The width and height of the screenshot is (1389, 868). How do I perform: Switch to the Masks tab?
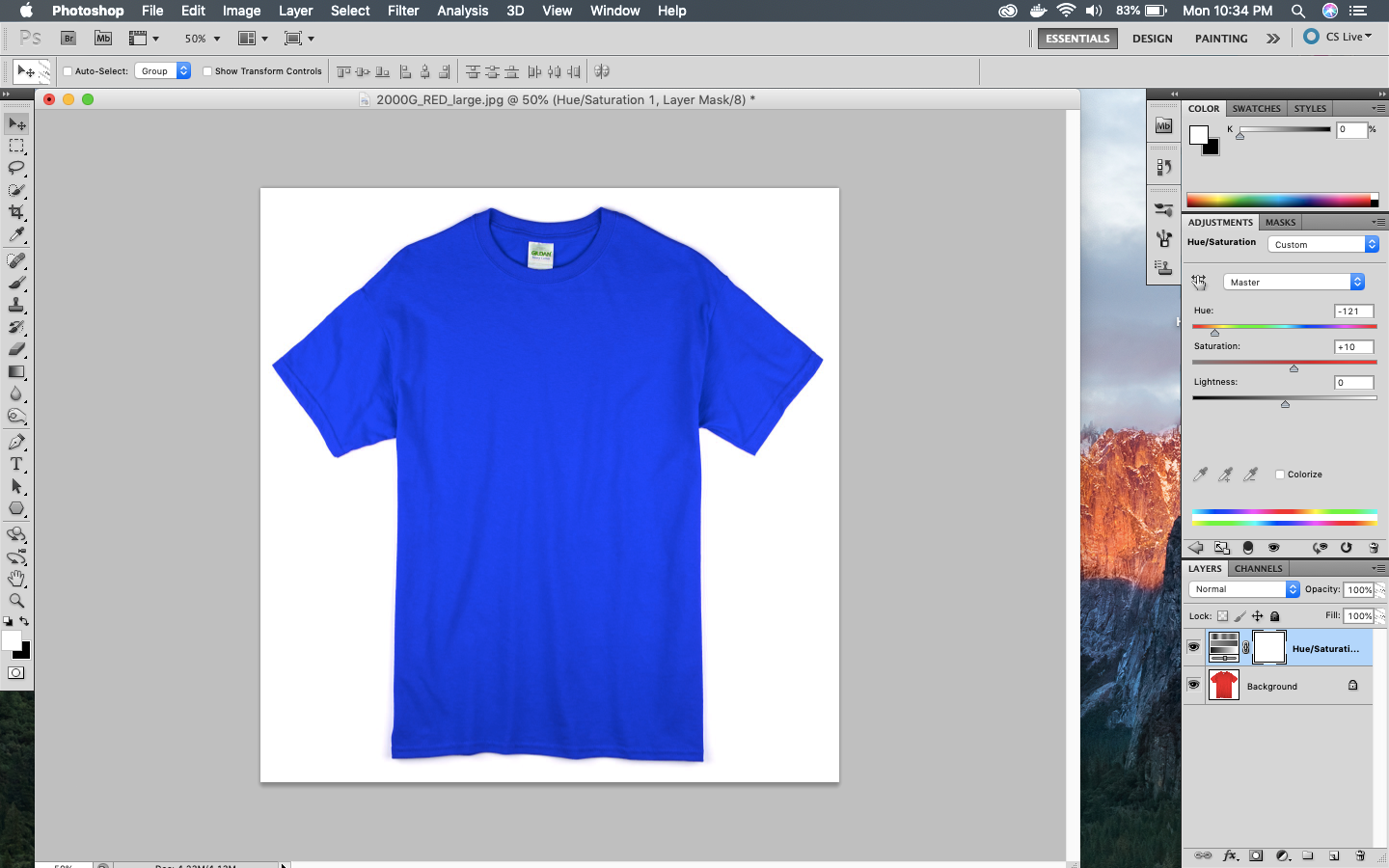[1281, 223]
